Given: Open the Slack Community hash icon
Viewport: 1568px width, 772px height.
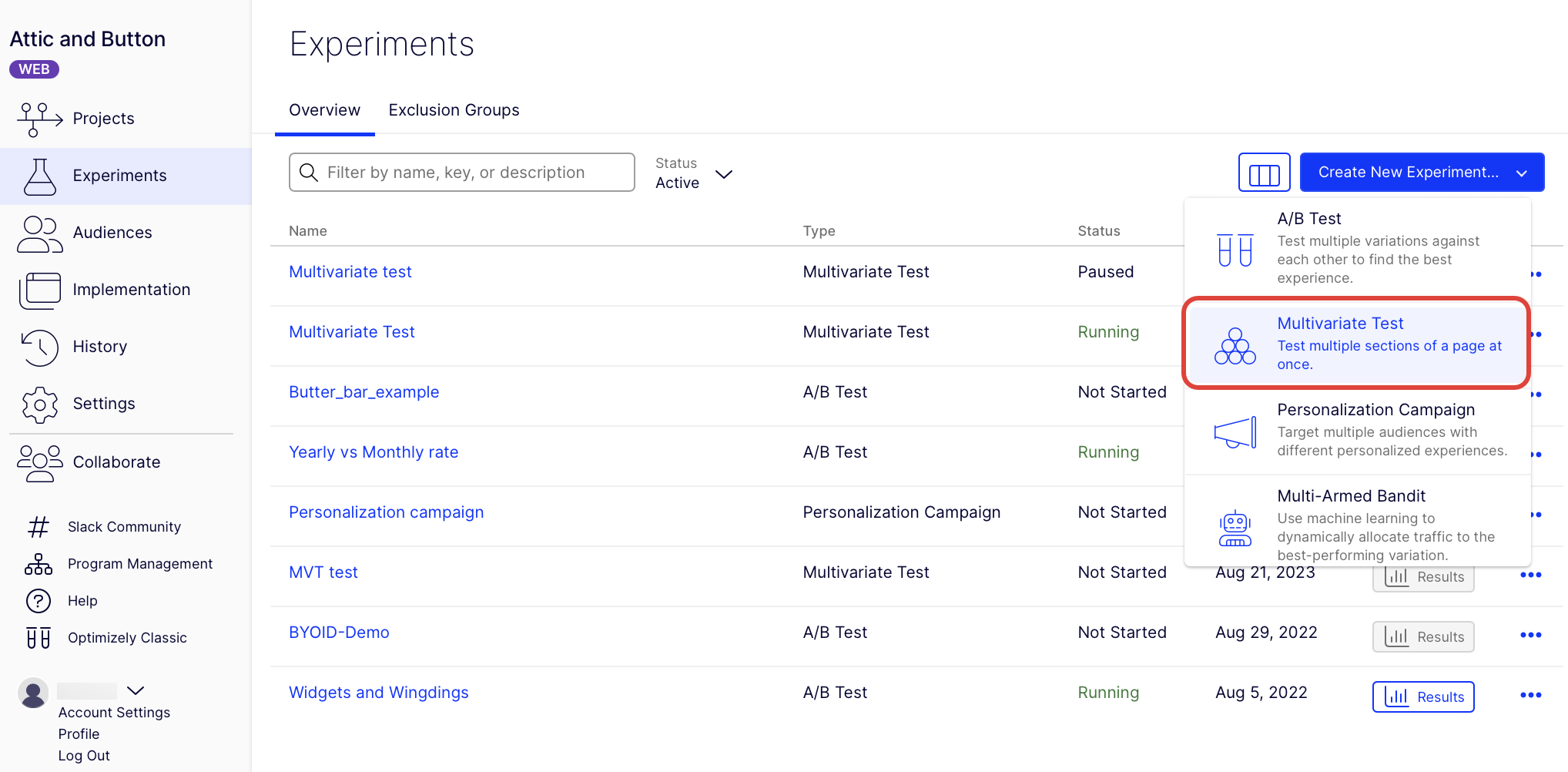Looking at the screenshot, I should (39, 527).
